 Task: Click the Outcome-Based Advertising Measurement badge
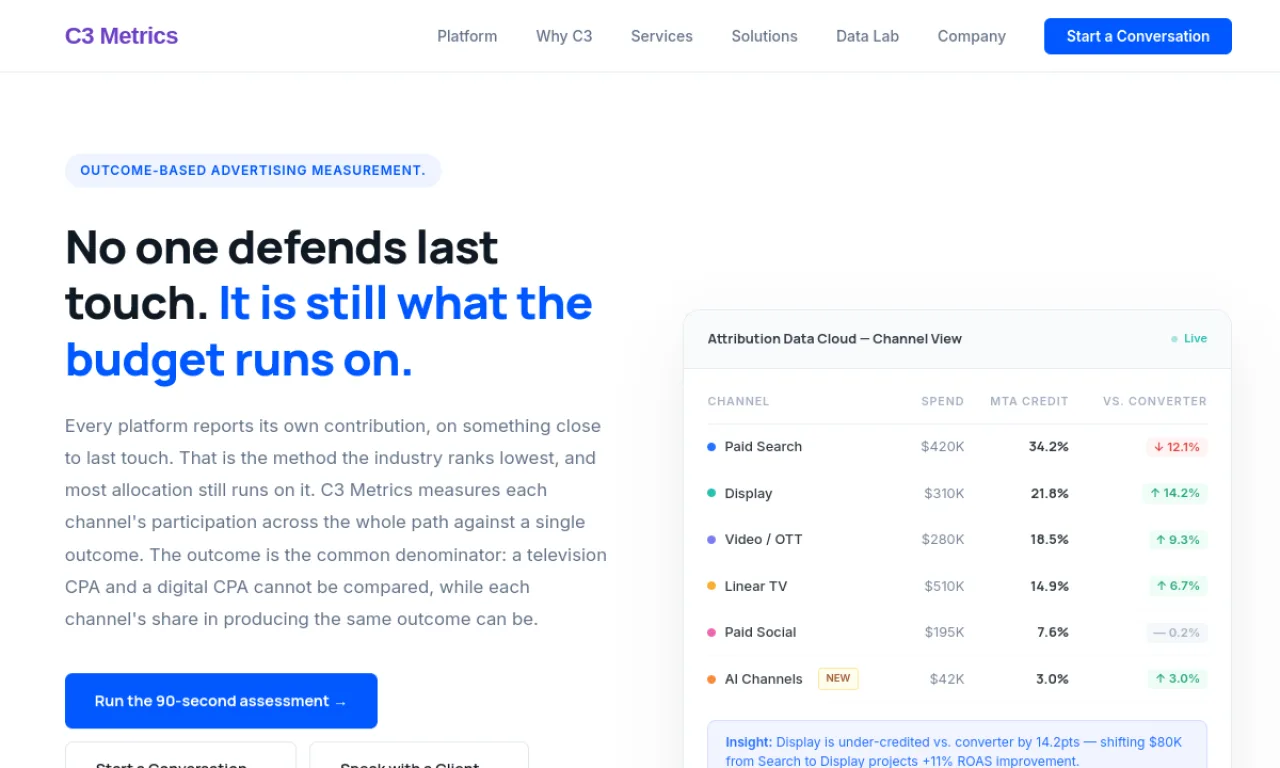click(x=253, y=170)
